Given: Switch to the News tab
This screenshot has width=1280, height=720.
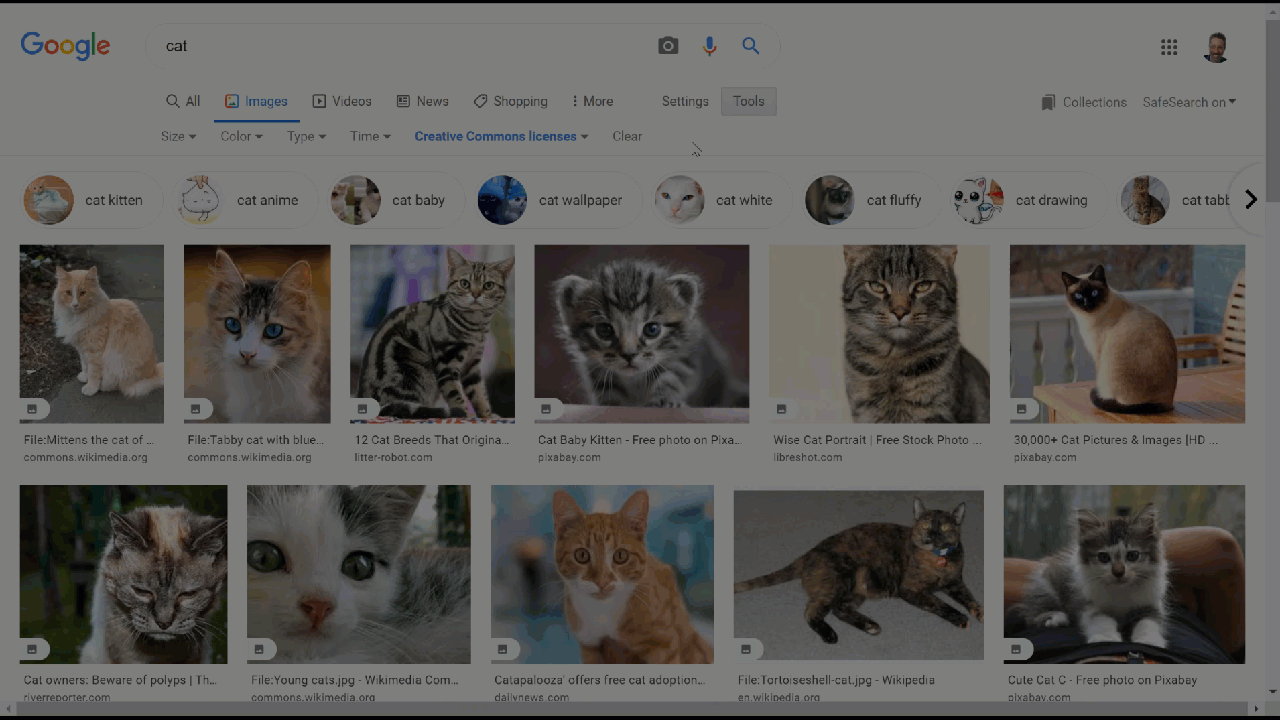Looking at the screenshot, I should [422, 101].
